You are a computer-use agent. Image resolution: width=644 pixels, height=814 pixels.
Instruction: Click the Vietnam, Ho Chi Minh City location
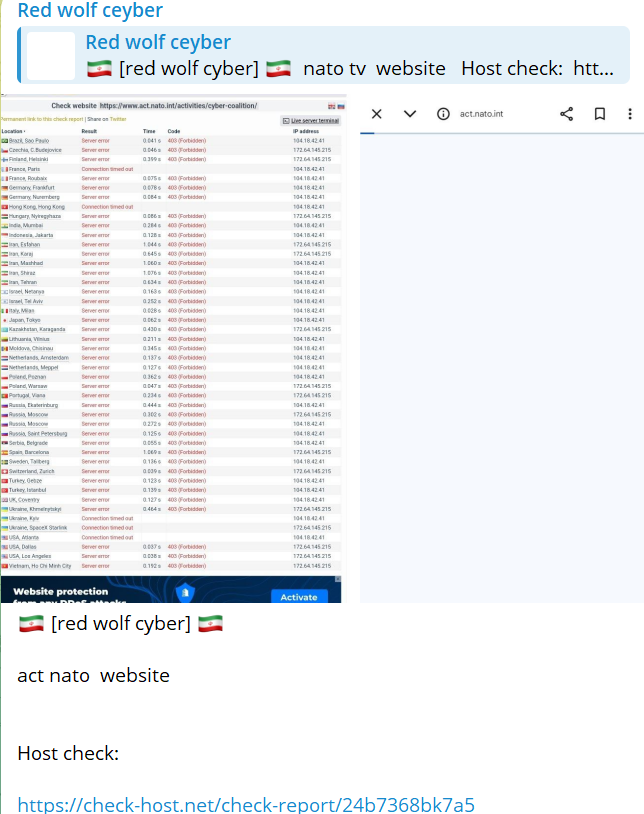40,566
